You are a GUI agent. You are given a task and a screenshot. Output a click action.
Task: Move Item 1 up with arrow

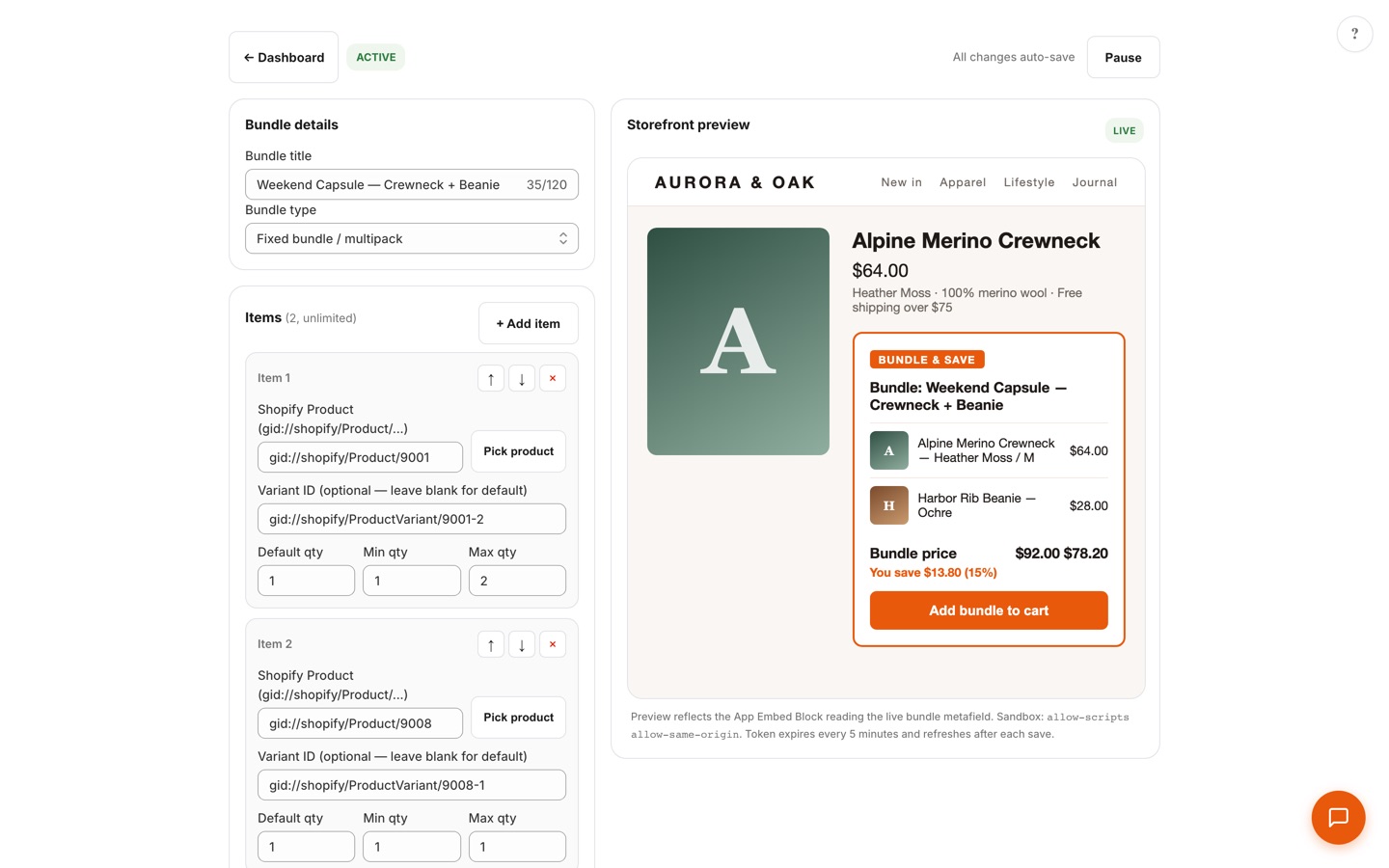(x=491, y=379)
